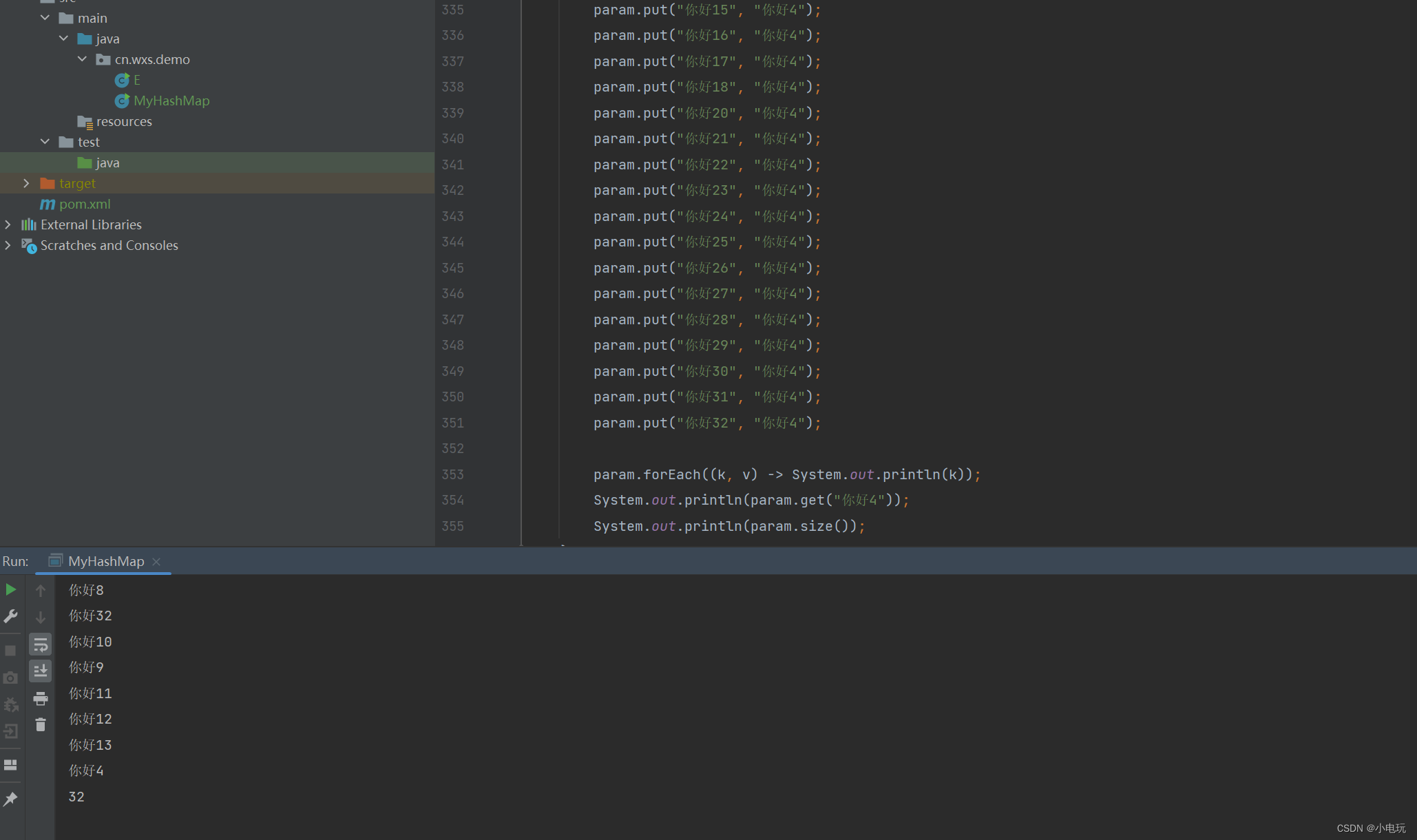Image resolution: width=1417 pixels, height=840 pixels.
Task: Open run configuration wrench settings
Action: coord(10,616)
